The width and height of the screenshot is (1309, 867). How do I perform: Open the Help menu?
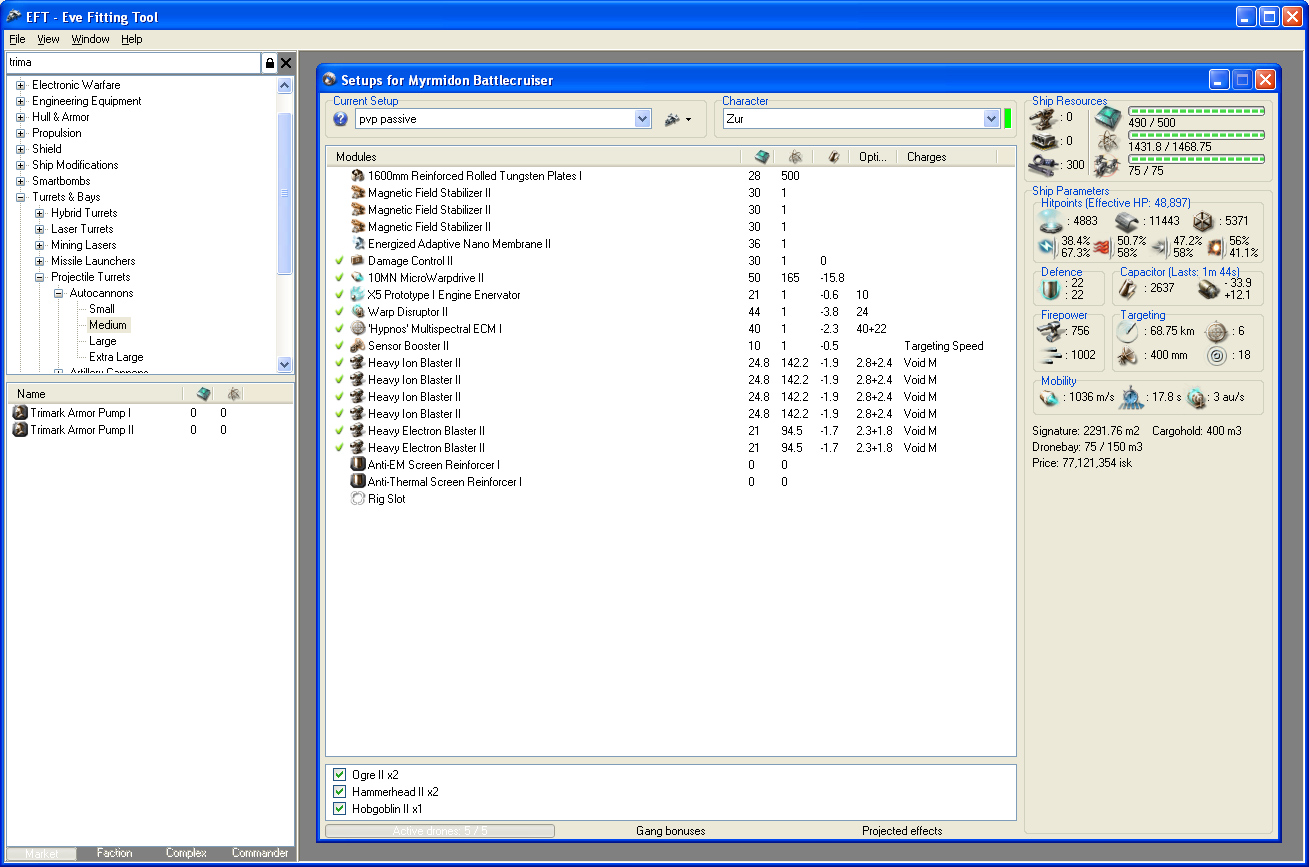coord(132,39)
